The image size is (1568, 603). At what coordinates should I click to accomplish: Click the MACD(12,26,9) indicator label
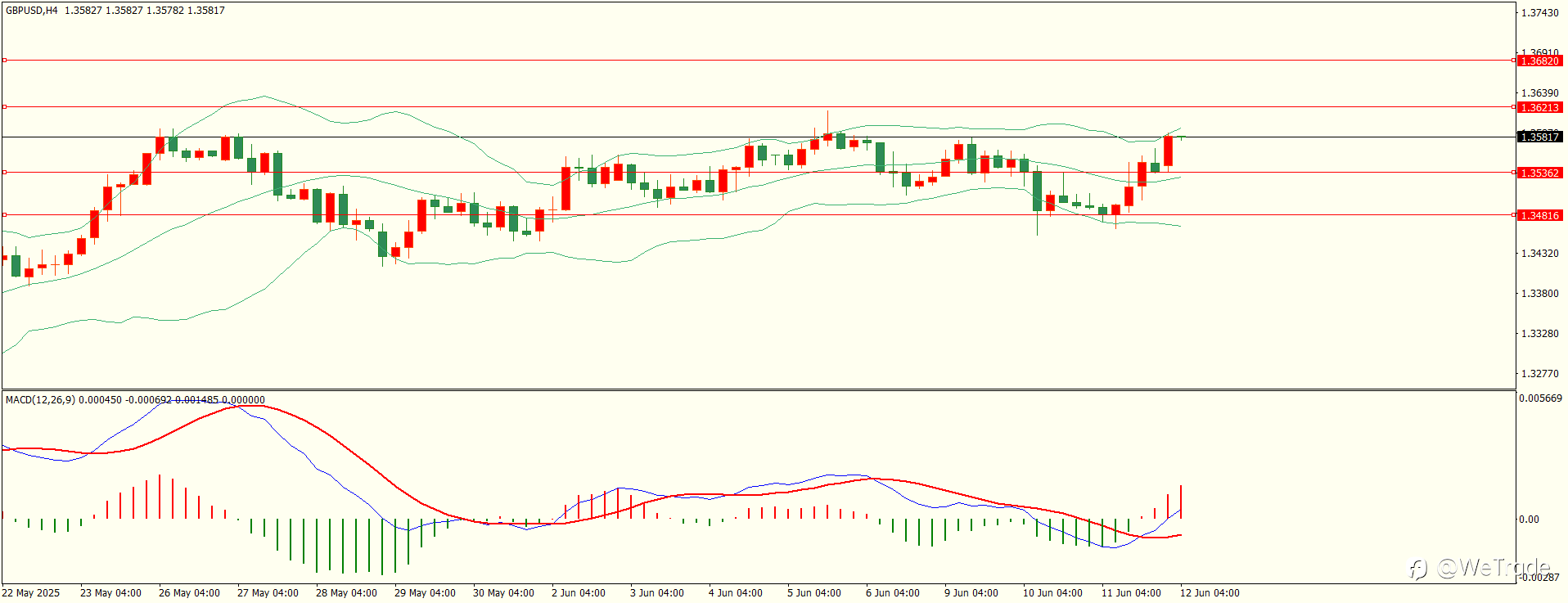[40, 400]
